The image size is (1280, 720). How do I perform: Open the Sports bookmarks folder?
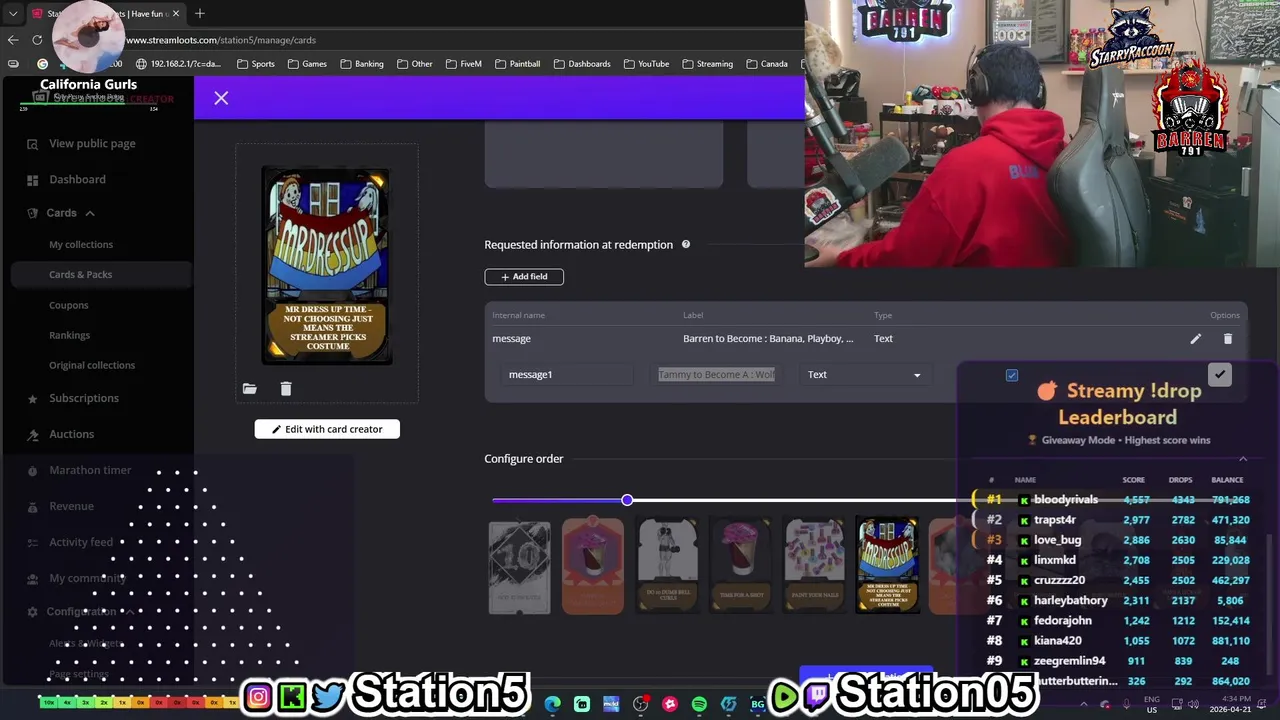coord(256,64)
